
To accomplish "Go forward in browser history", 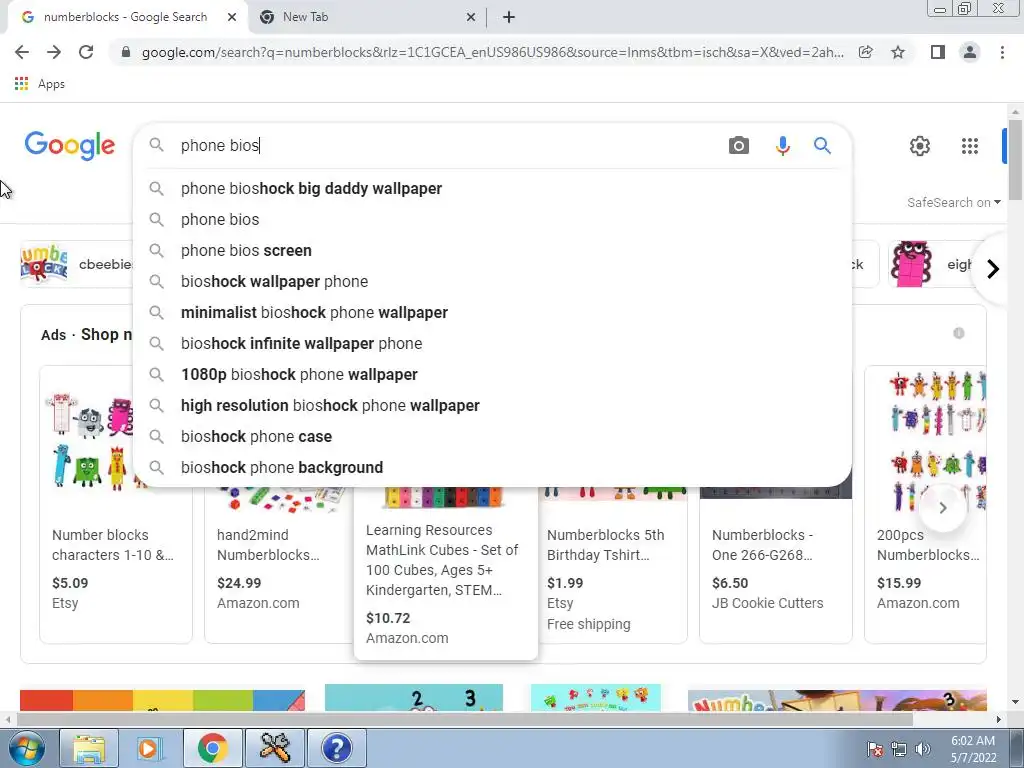I will [x=54, y=52].
